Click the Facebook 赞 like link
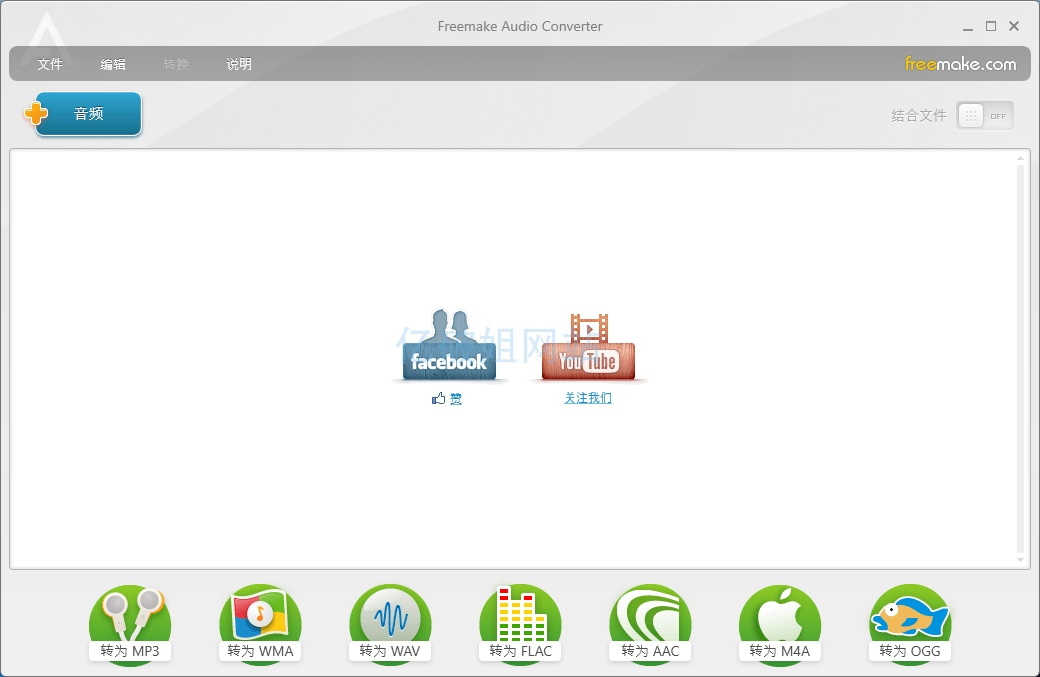The image size is (1040, 677). (448, 398)
